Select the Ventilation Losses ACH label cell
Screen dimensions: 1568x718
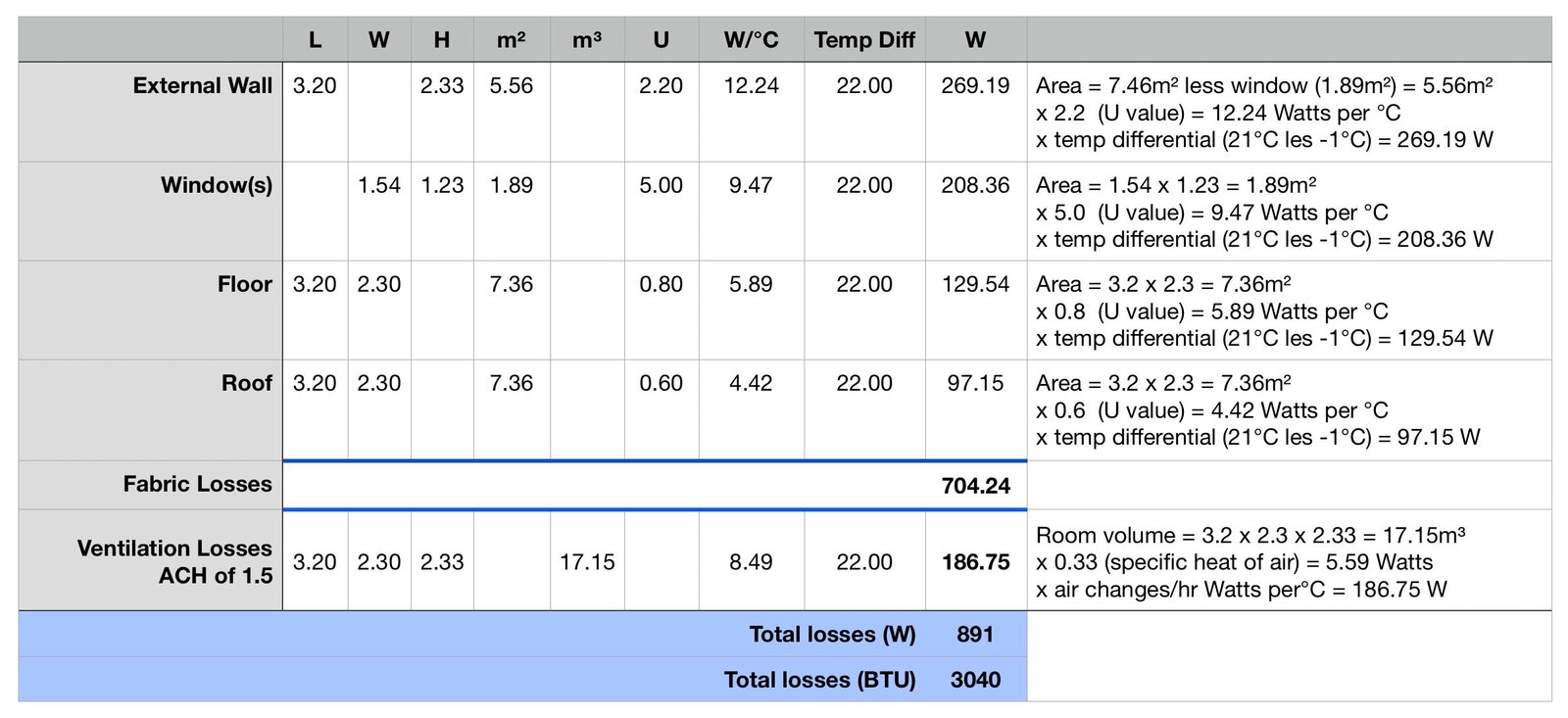tap(174, 561)
